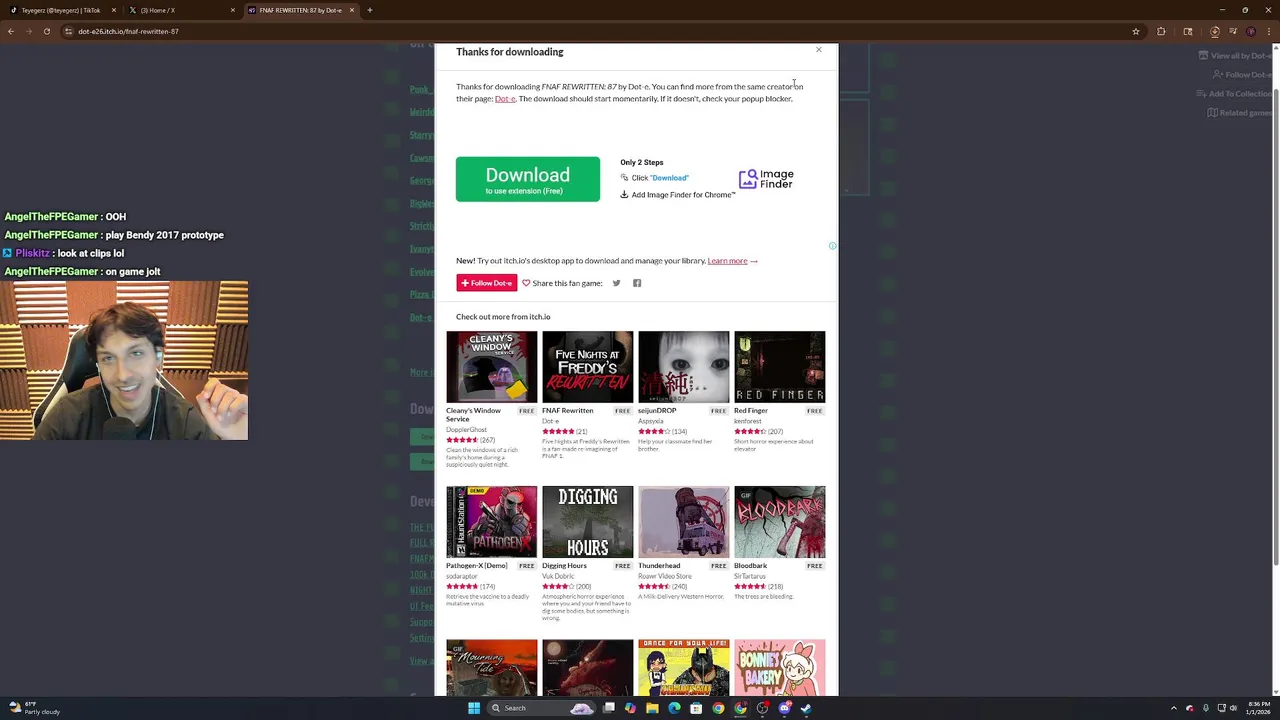Switch to the Home / X tab
Screen dimensions: 1280x720
(x=181, y=10)
